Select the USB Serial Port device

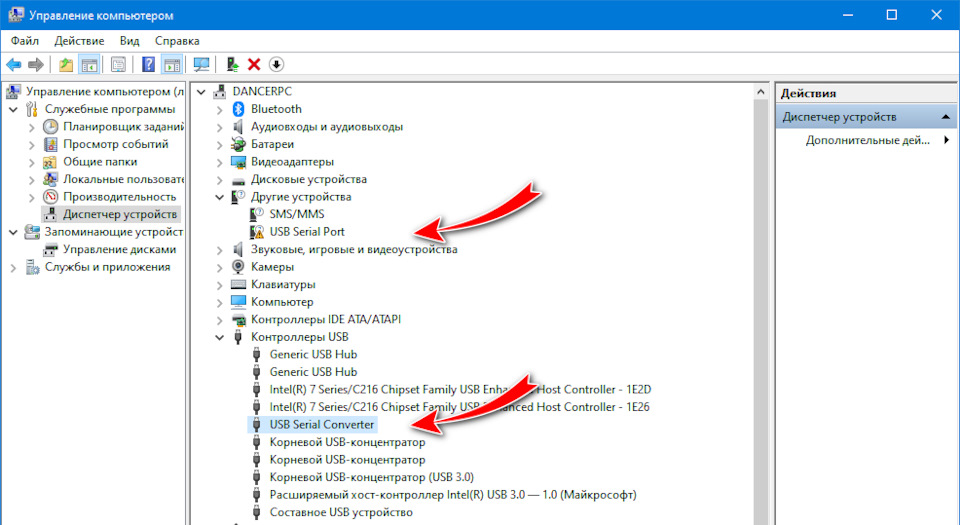coord(307,232)
